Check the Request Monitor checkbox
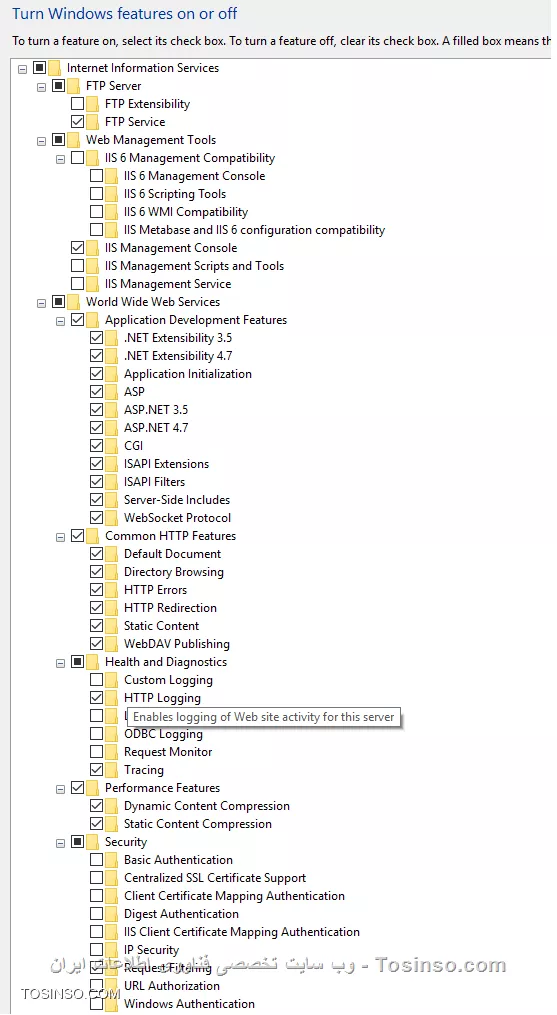 tap(96, 752)
